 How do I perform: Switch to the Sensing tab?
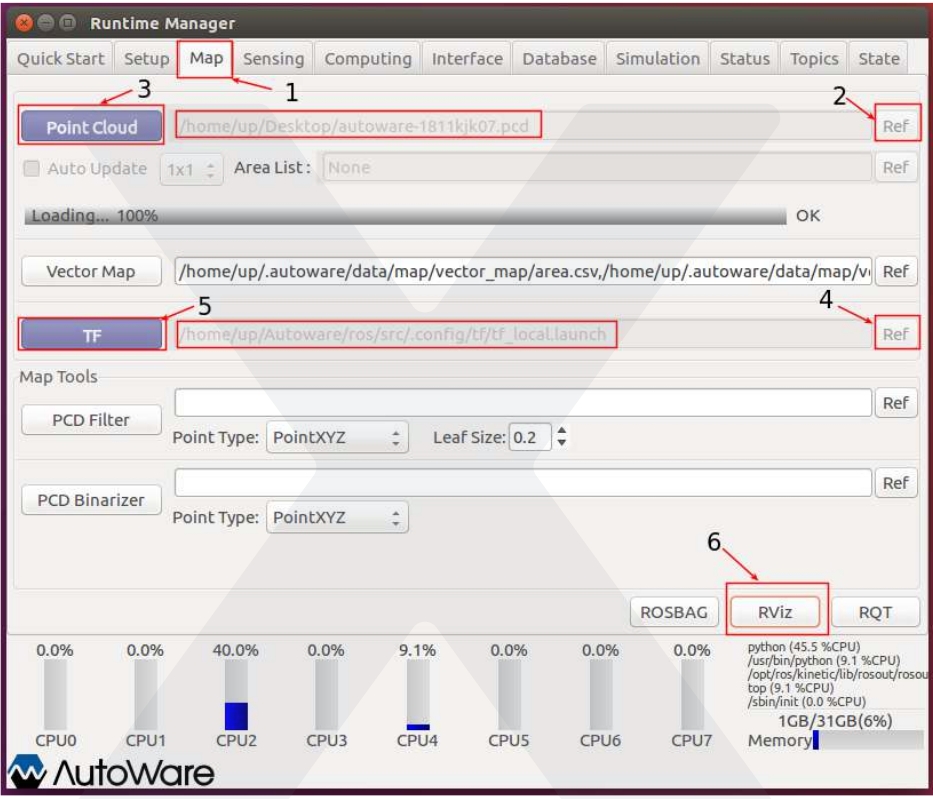(x=273, y=58)
